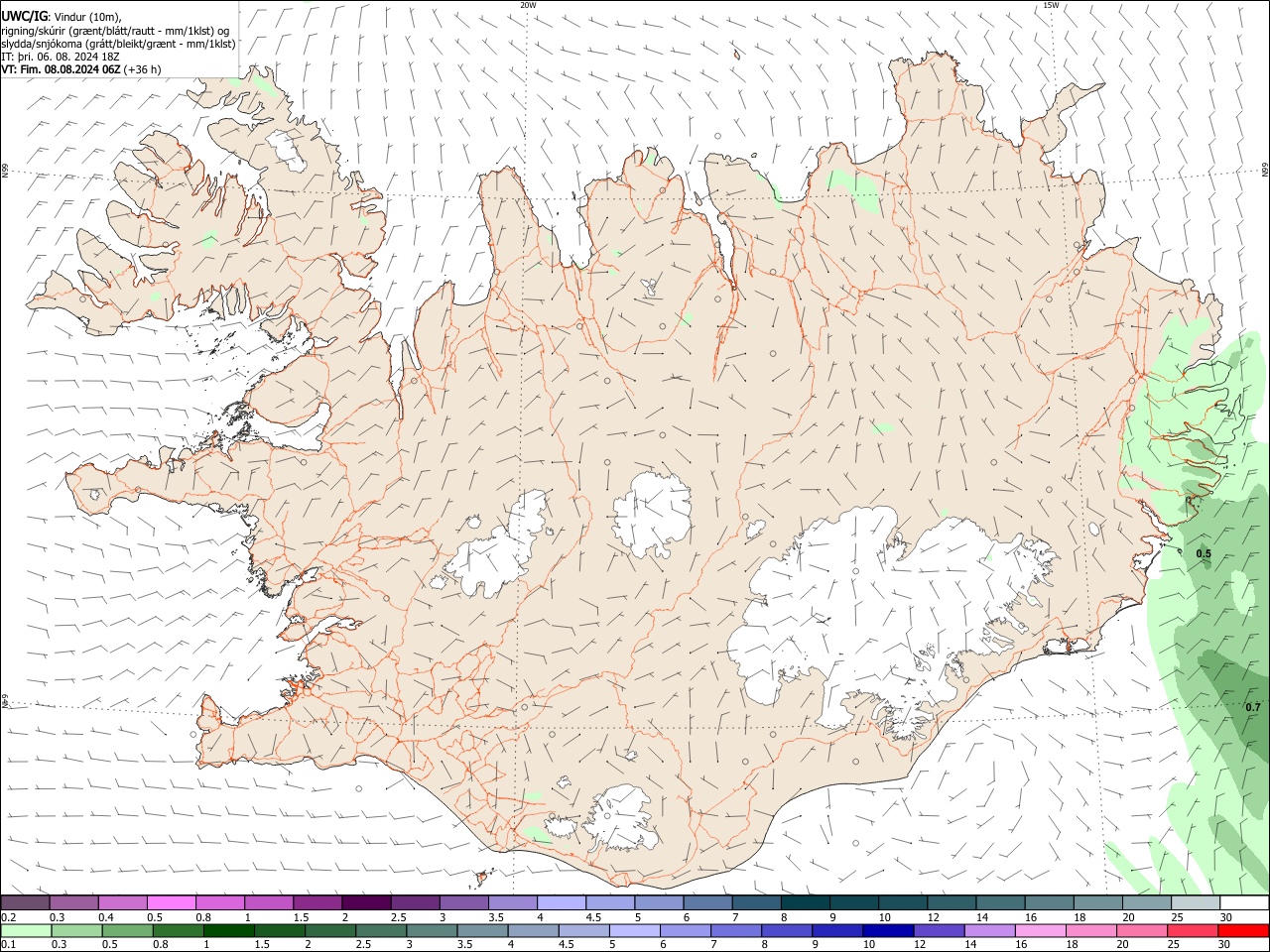Screen dimensions: 1270x952
Task: Pick the darkest green rain swatch at 1
Action: click(x=228, y=931)
